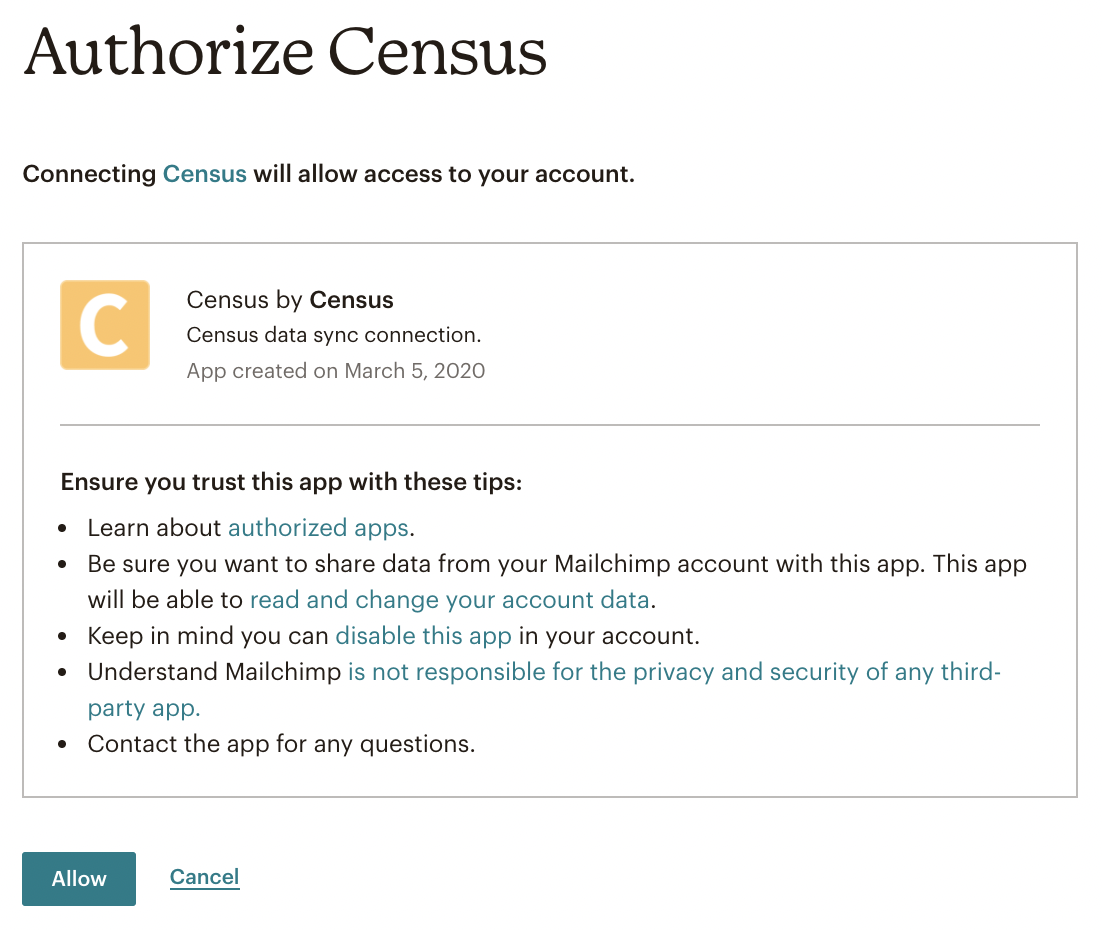The height and width of the screenshot is (930, 1102).
Task: Click the horizontal divider below the app details
Action: (550, 425)
